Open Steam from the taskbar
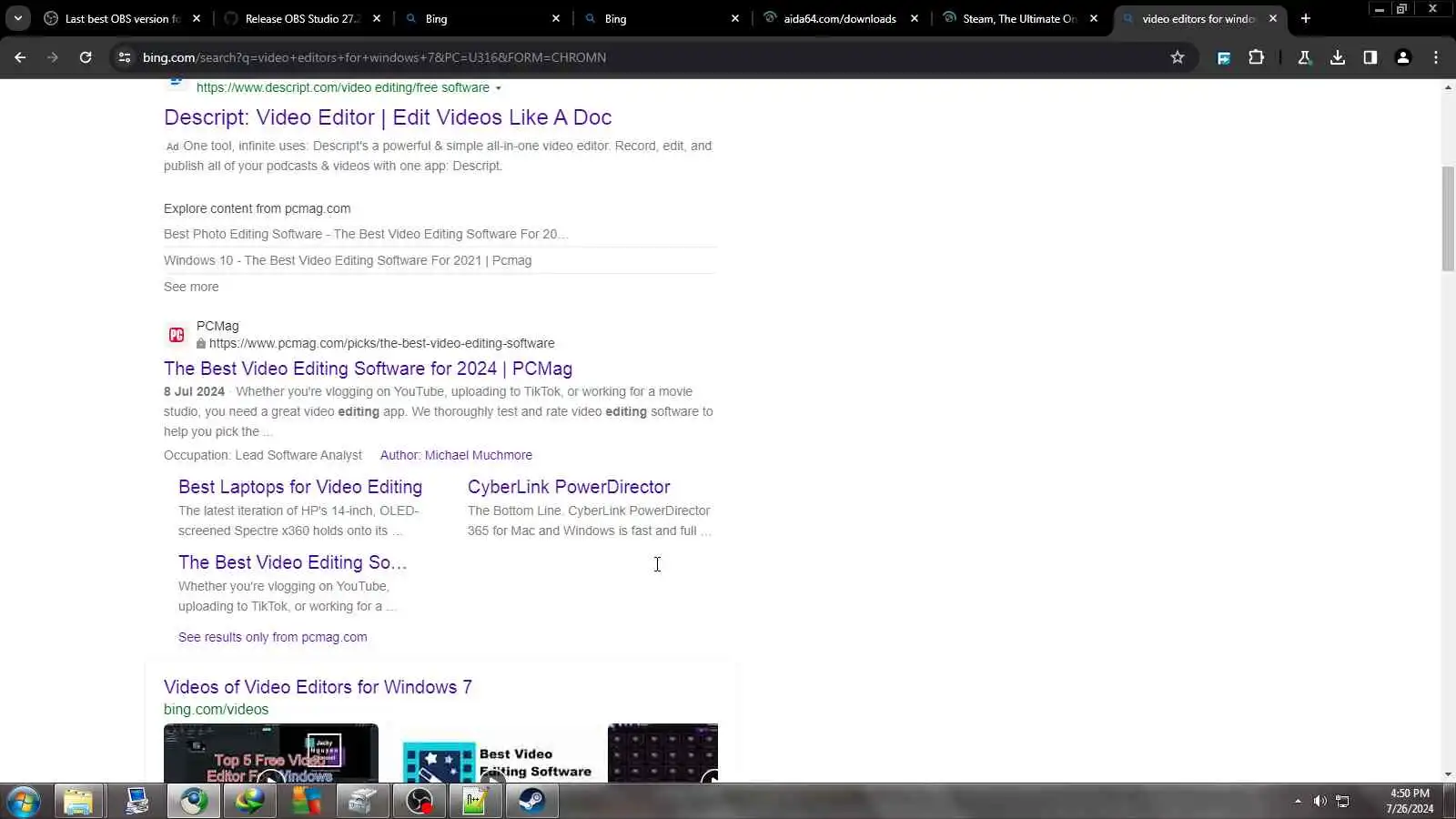The height and width of the screenshot is (819, 1456). tap(531, 802)
